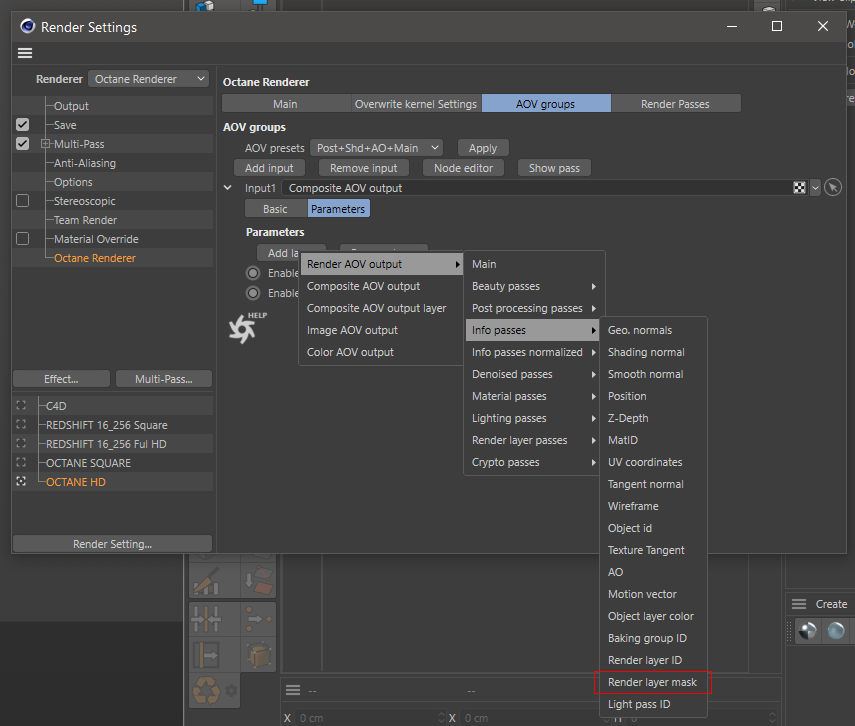Activate the C4D render setting icon

click(x=21, y=405)
